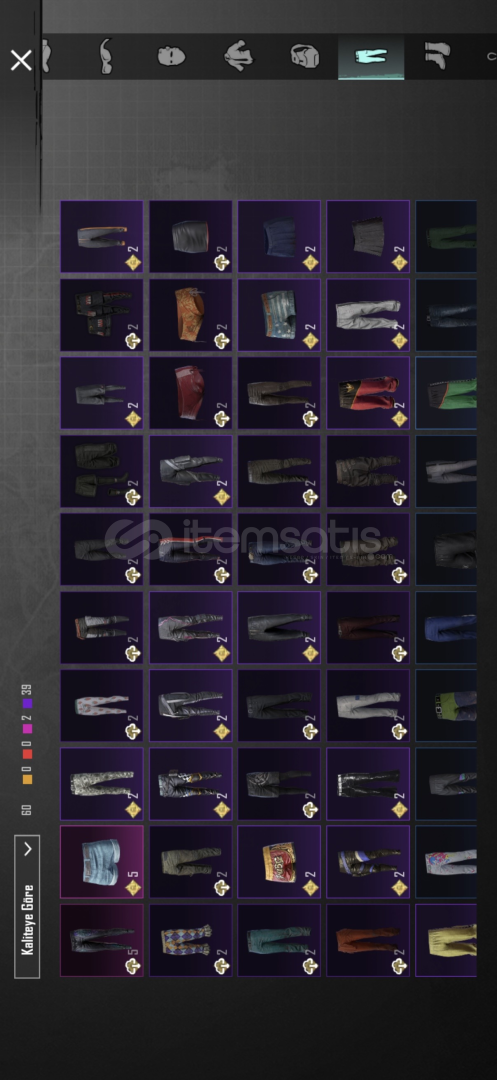Expand the chevron in Kaliteye Göre box
497x1080 pixels.
click(x=28, y=849)
